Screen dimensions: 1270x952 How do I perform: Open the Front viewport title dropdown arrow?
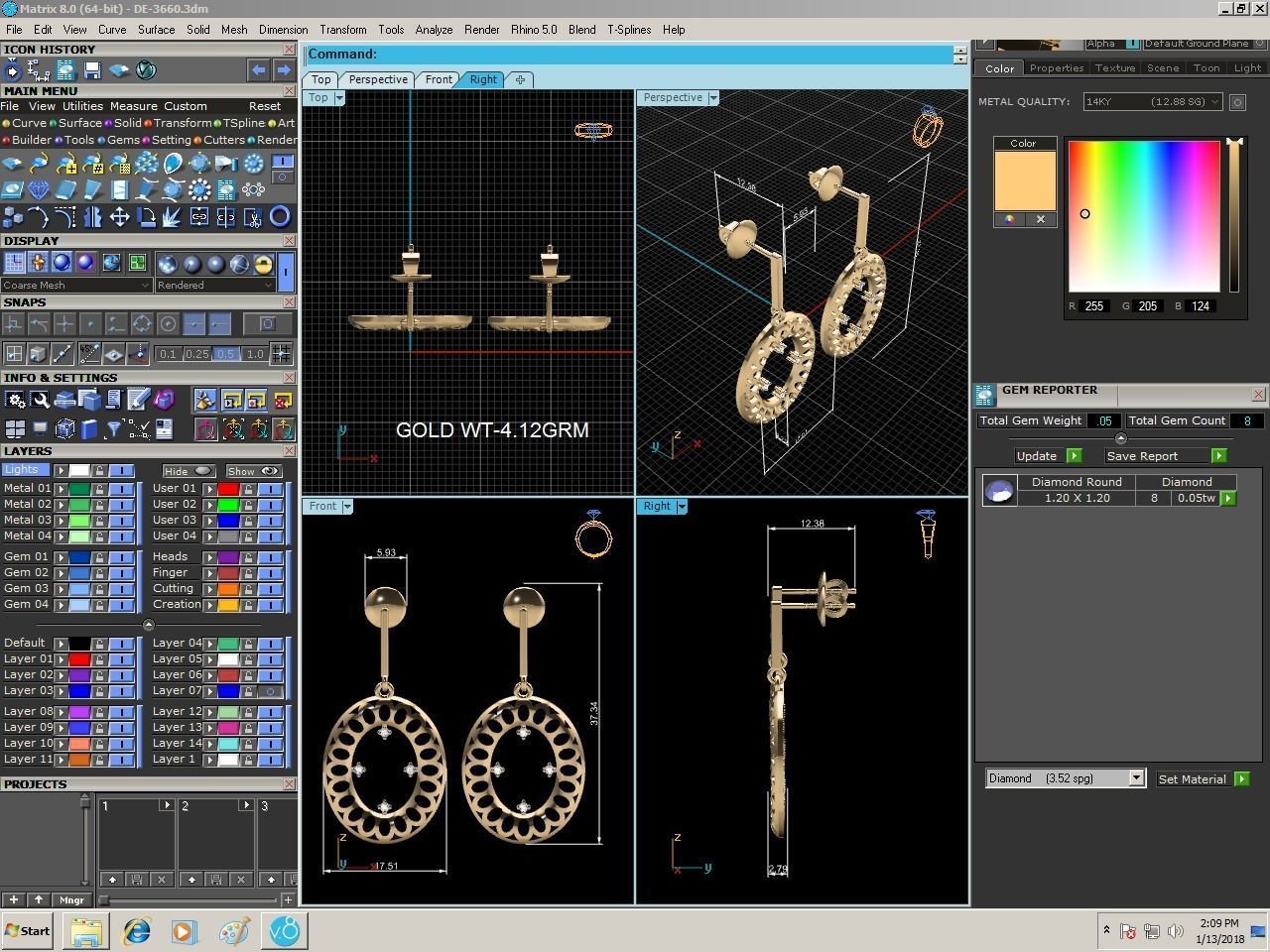point(346,506)
